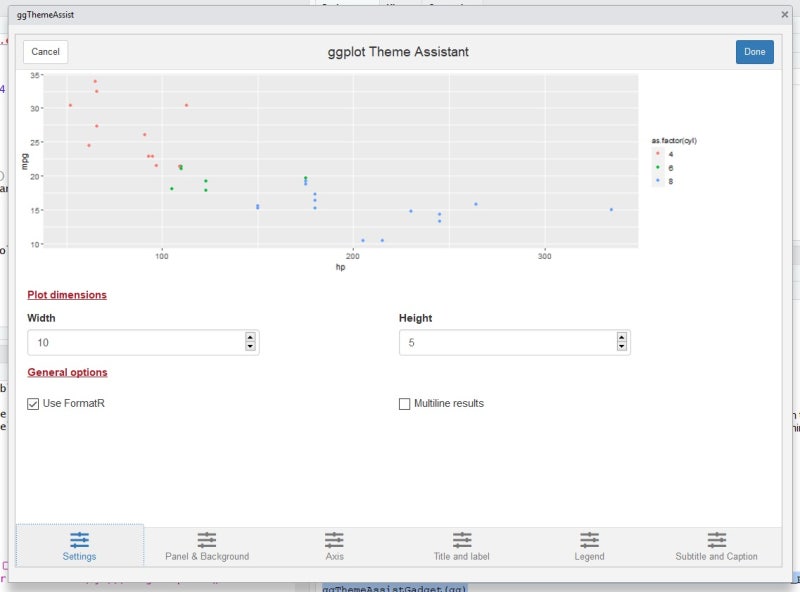
Task: Click the y-axis tick label 35
Action: pyautogui.click(x=35, y=75)
